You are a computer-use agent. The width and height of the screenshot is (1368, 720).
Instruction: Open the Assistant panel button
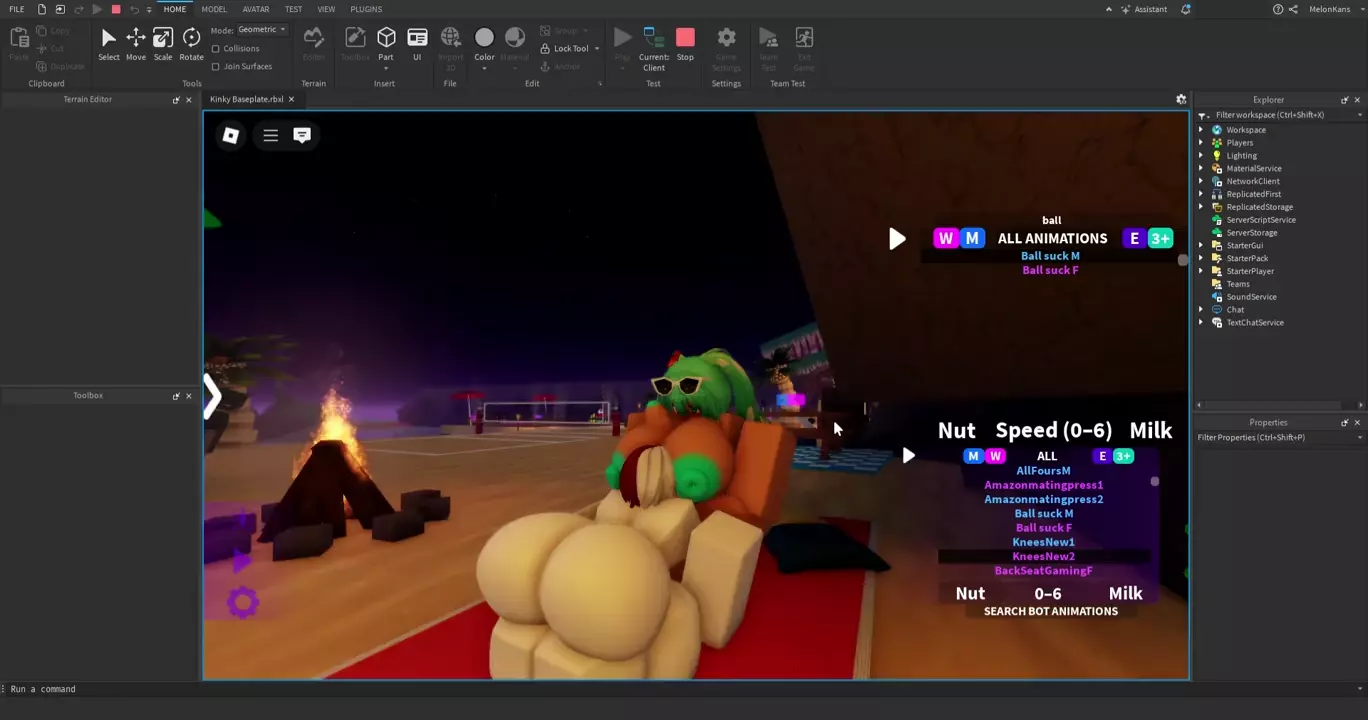(x=1144, y=9)
